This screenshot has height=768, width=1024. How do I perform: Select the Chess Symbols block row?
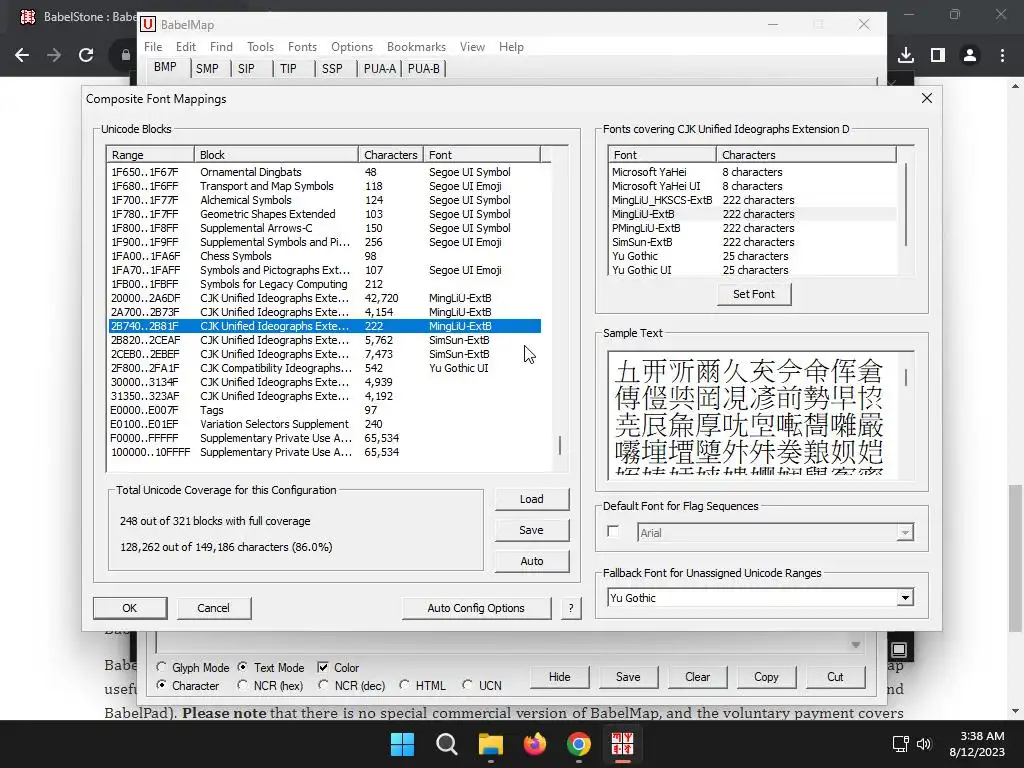point(325,256)
